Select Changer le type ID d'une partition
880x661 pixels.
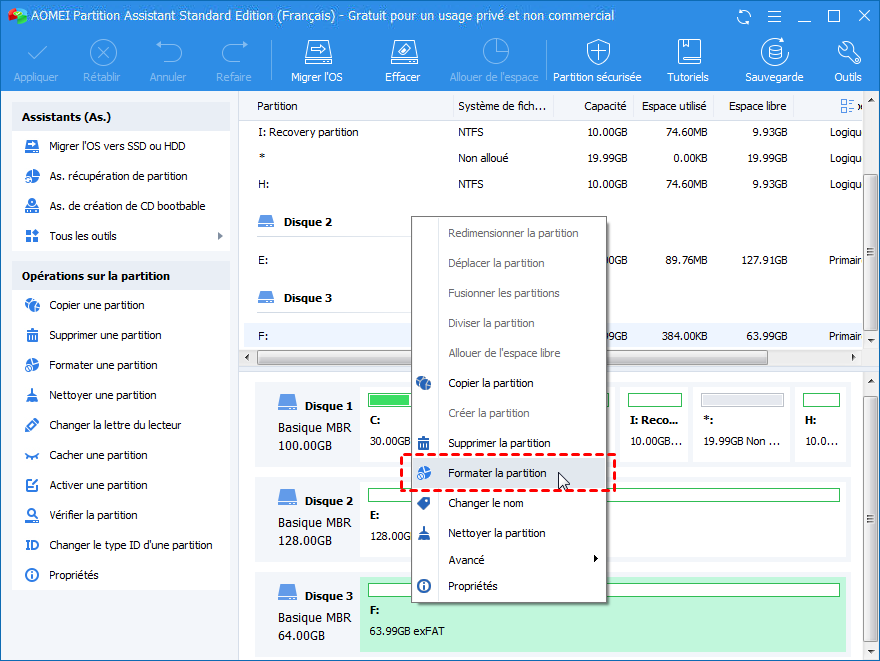click(130, 545)
